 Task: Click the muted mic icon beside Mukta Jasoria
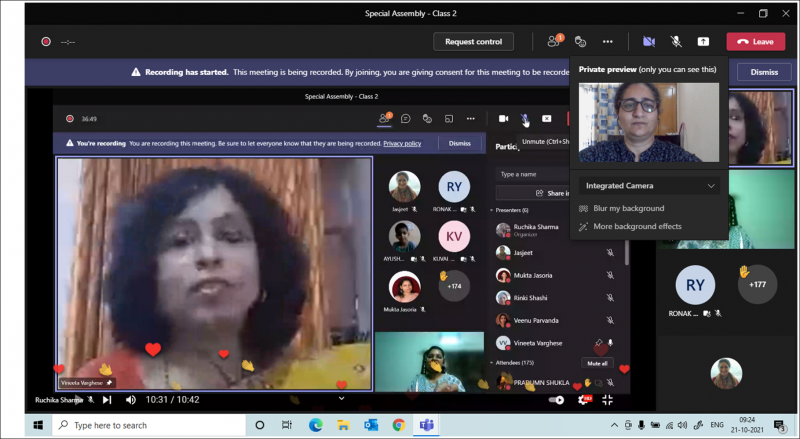tap(610, 275)
